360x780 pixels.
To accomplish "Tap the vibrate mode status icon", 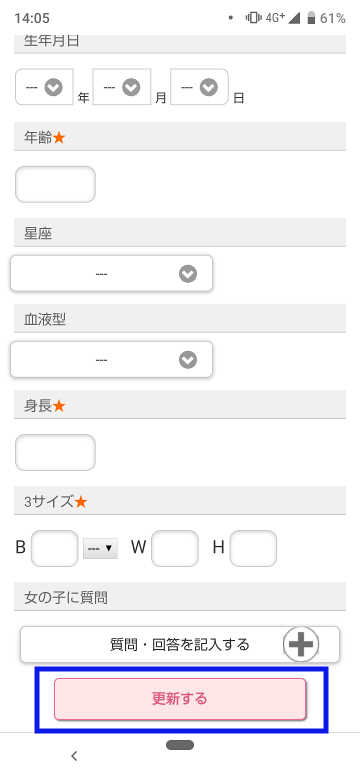I will coord(254,18).
